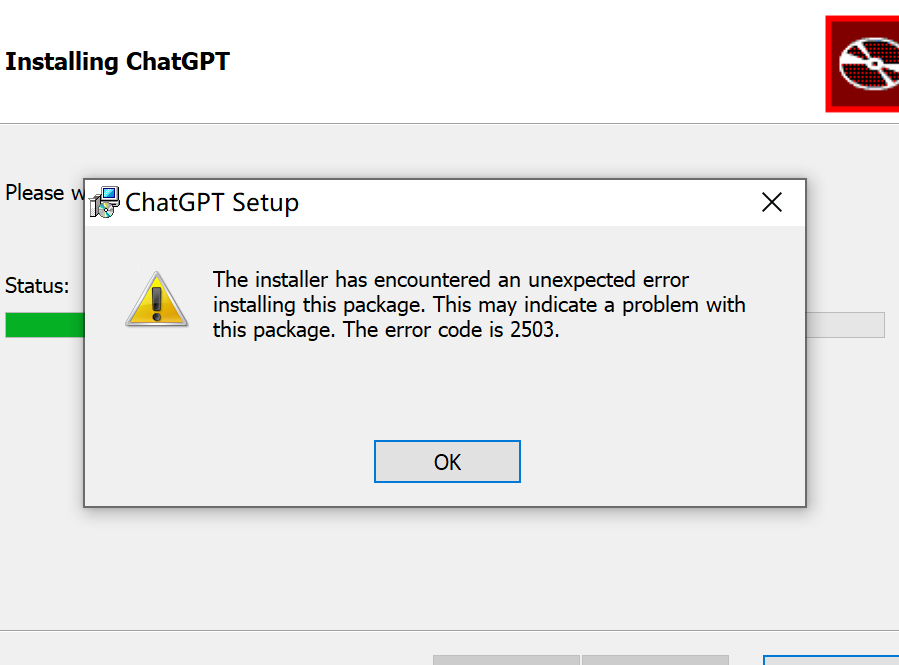Click the Installing ChatGPT heading text
This screenshot has width=899, height=665.
(117, 61)
